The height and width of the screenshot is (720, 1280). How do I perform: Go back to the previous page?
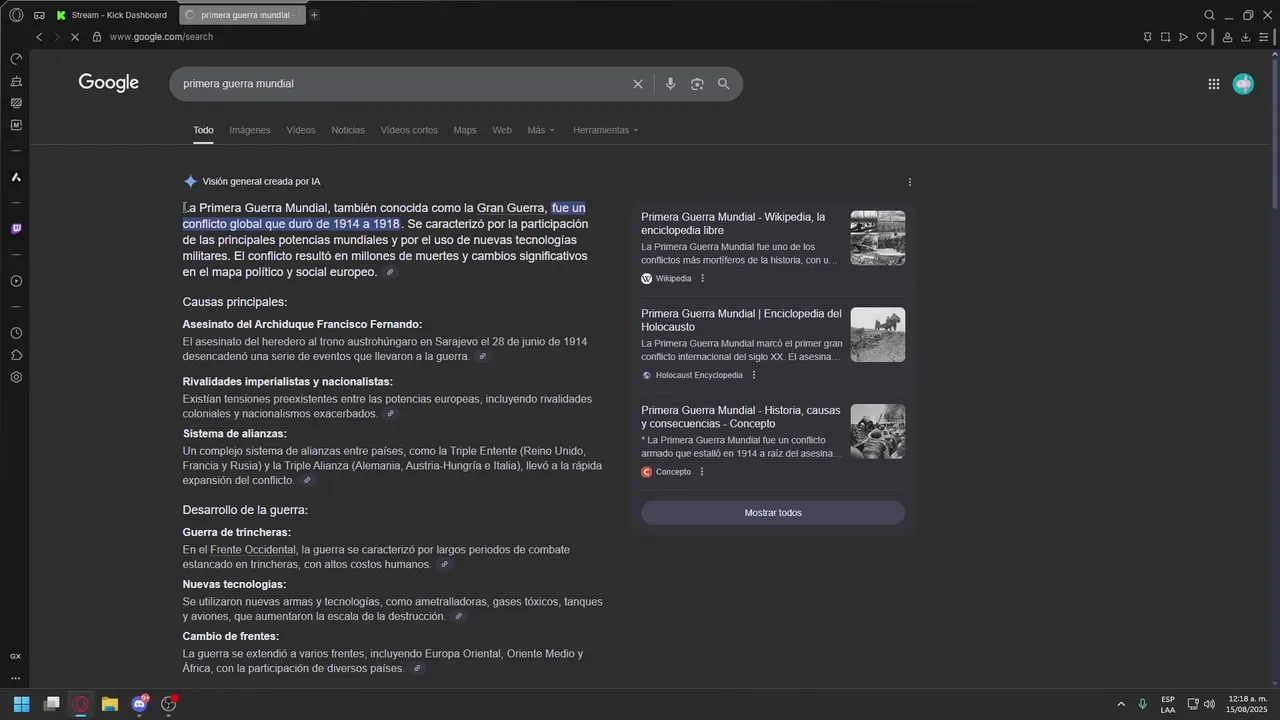pyautogui.click(x=39, y=37)
